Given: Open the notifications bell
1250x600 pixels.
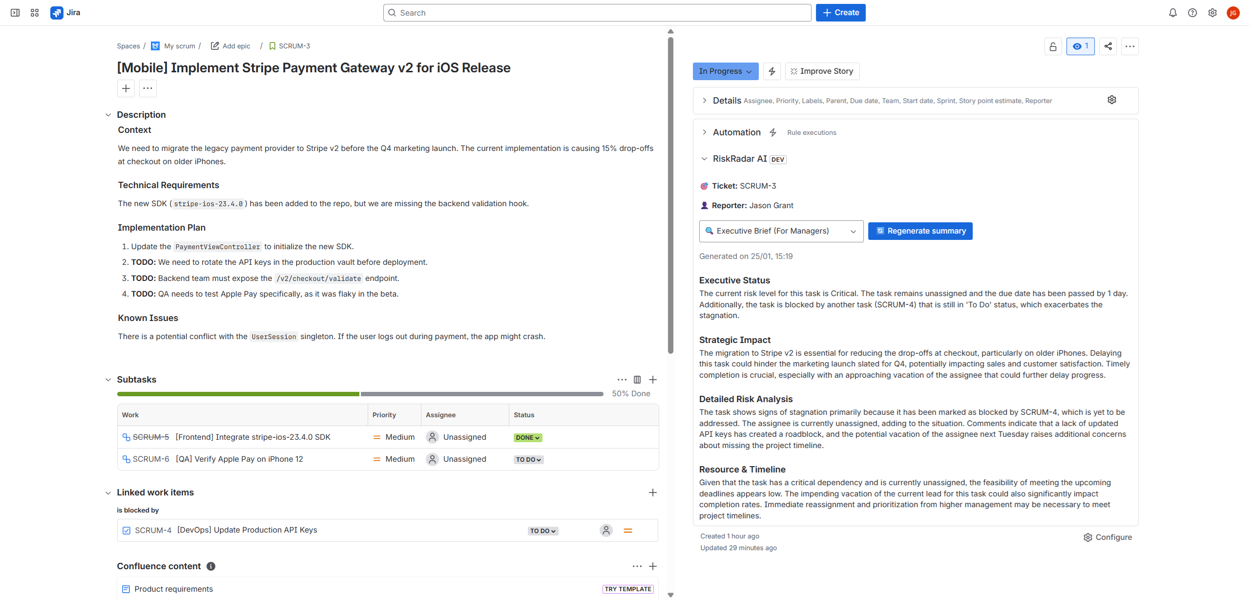Looking at the screenshot, I should coord(1173,13).
